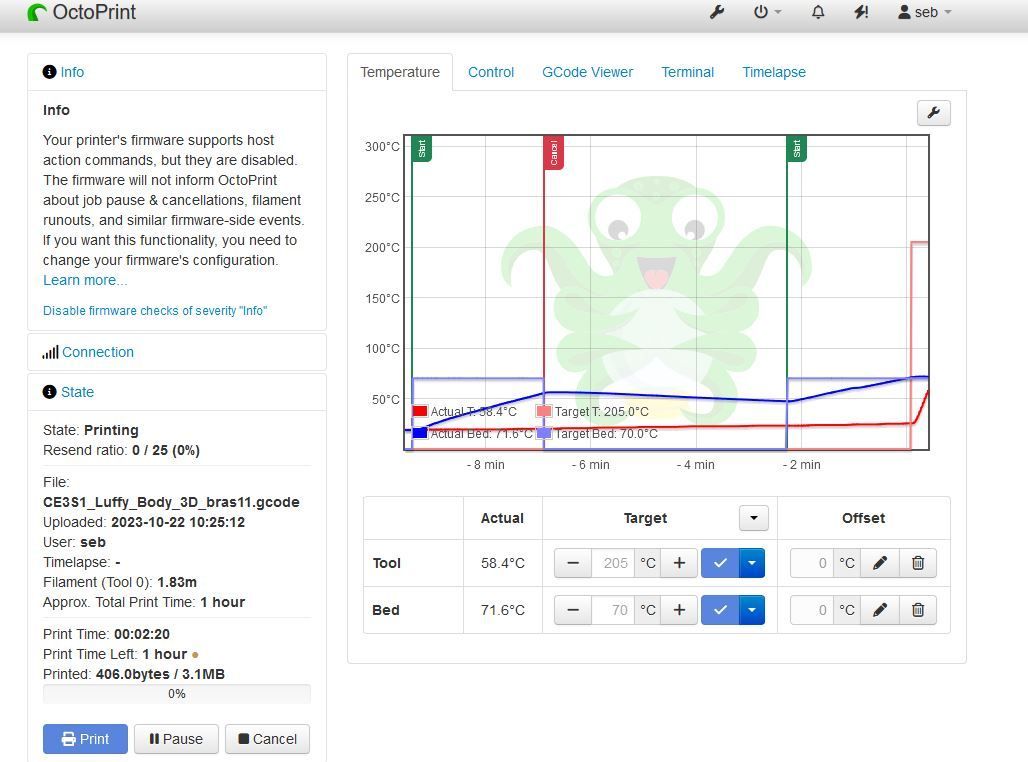Click the Tool actual temperature 58.4°C cell
This screenshot has width=1028, height=762.
[503, 563]
